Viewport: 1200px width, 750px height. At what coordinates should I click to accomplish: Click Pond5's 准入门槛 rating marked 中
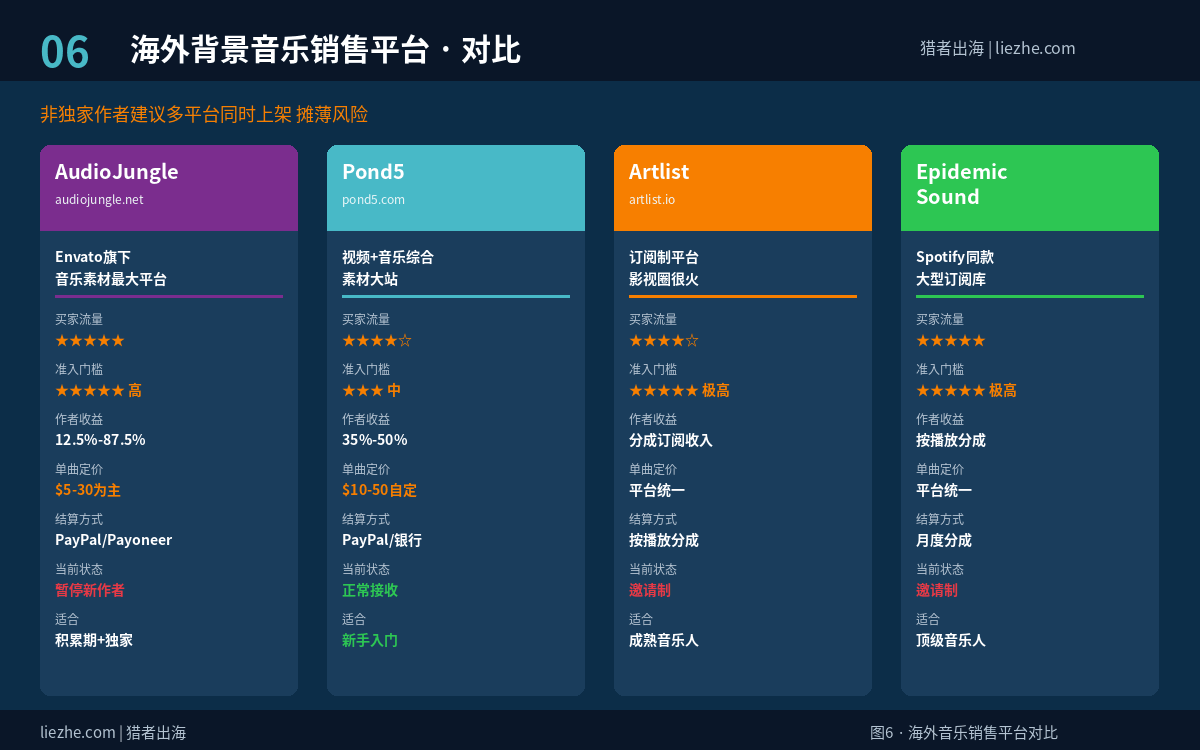click(x=371, y=390)
